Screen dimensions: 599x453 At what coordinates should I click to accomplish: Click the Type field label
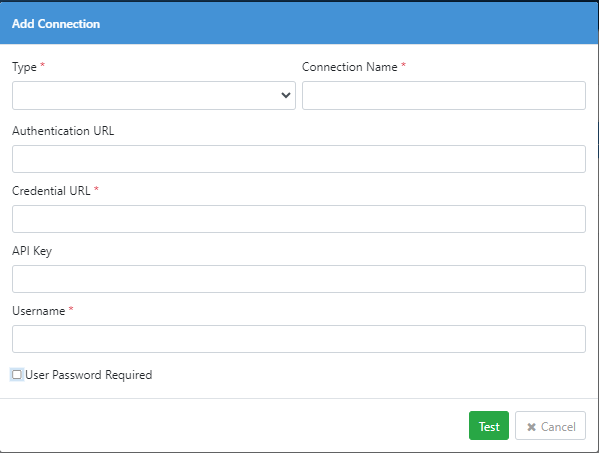click(x=24, y=67)
